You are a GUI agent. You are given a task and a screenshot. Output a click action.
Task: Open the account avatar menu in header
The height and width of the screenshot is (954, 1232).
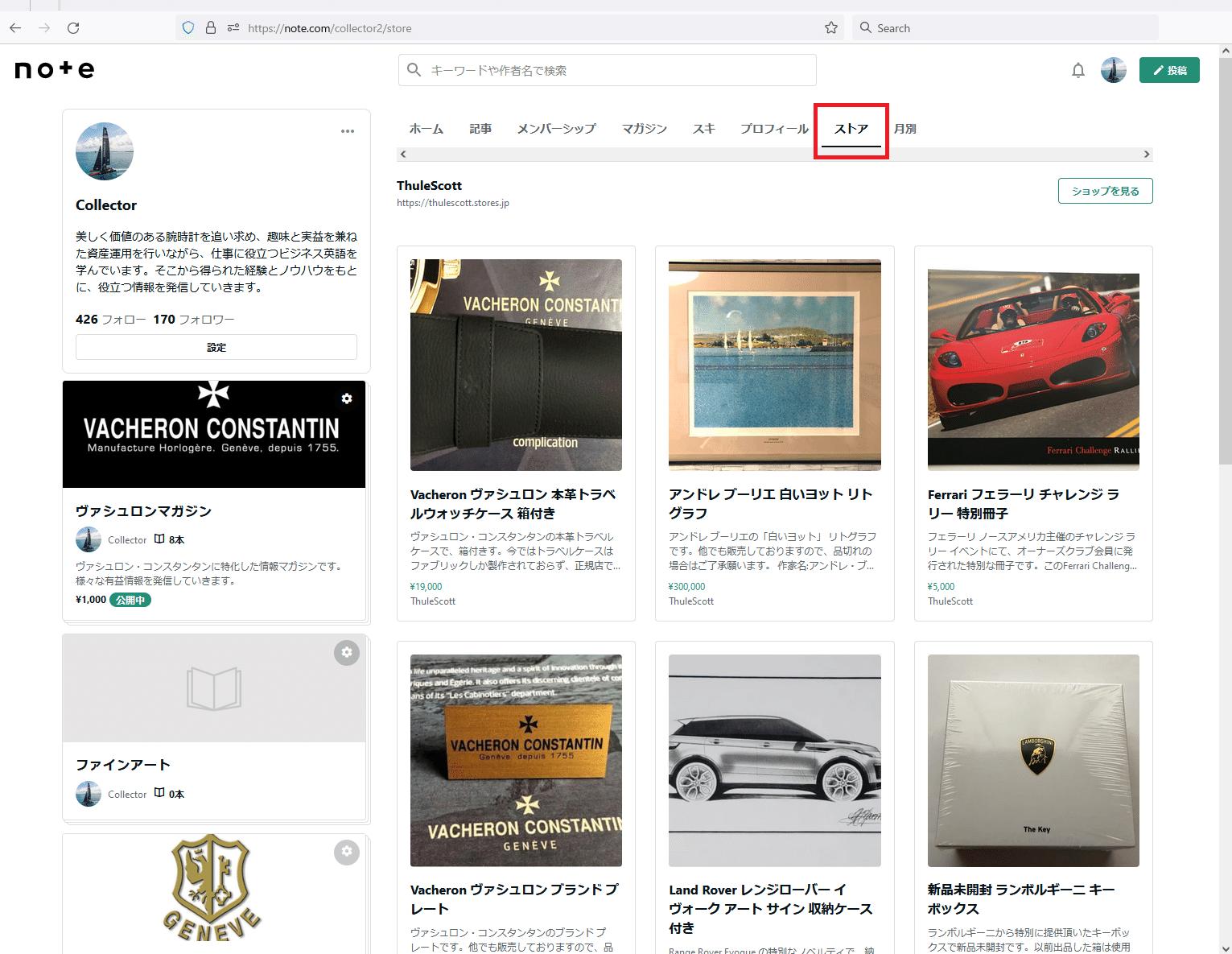click(x=1114, y=70)
